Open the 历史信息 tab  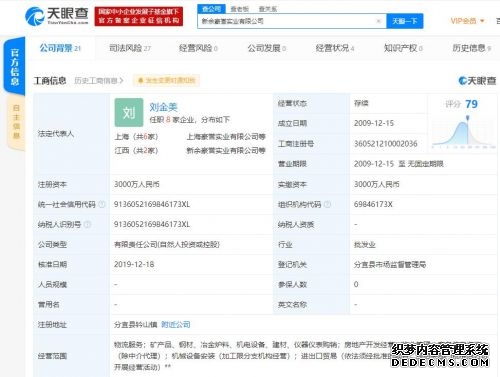click(471, 48)
